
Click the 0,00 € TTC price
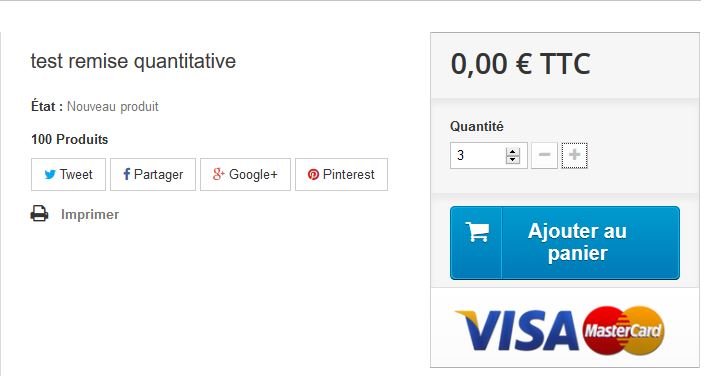[521, 64]
